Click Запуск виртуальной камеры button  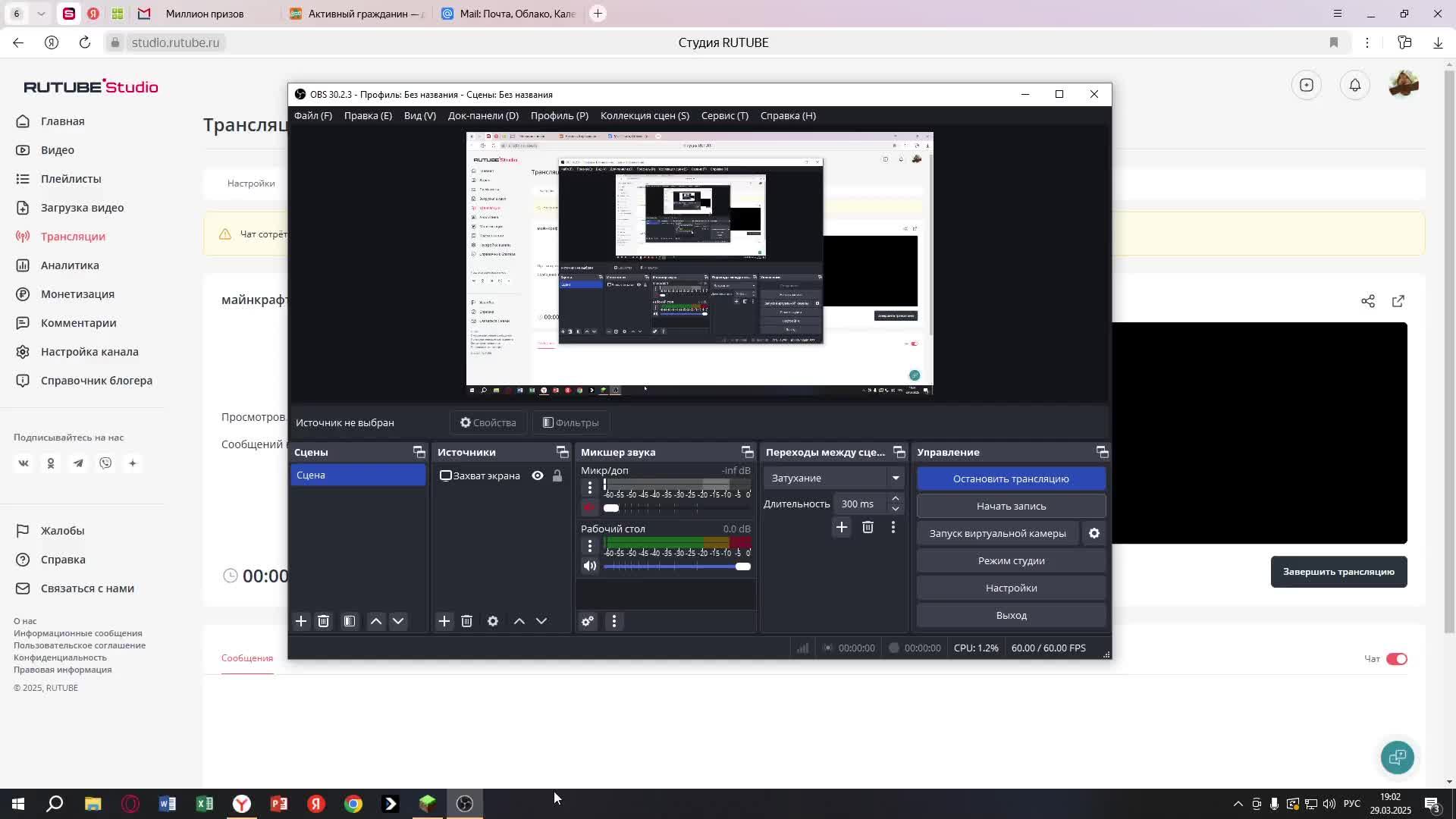point(998,534)
